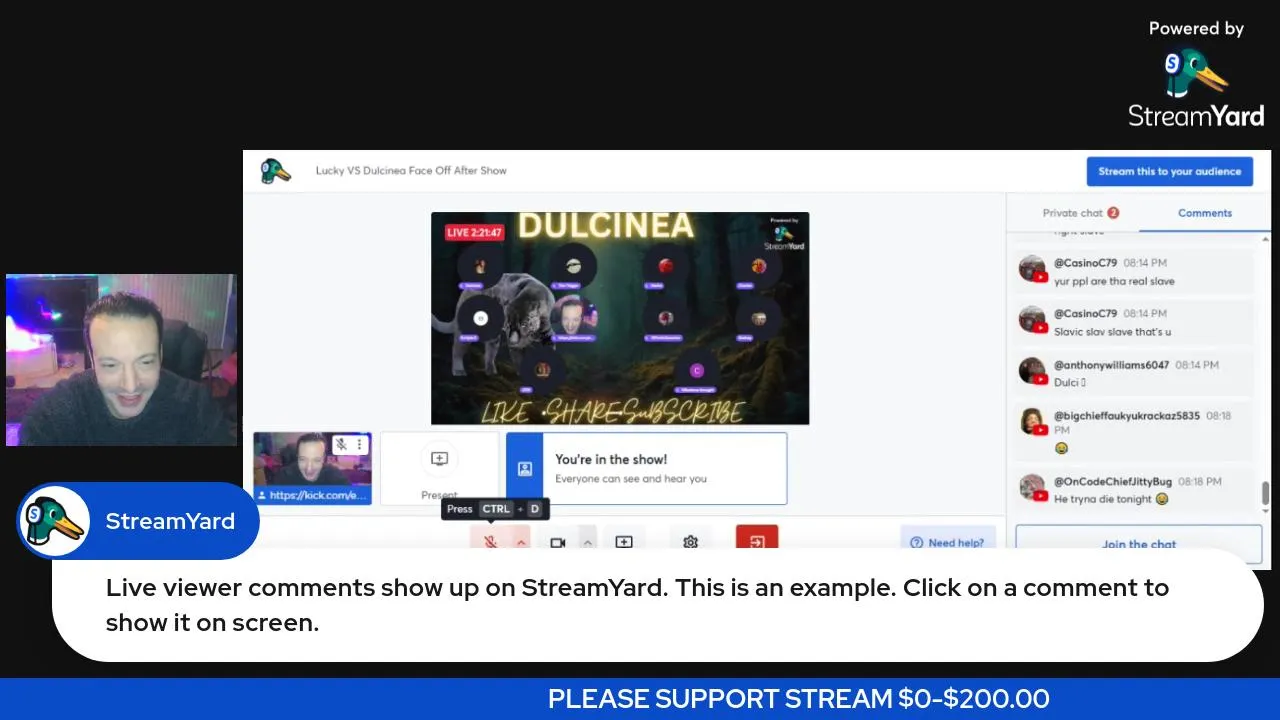Click the muted mic icon on participant thumbnail
Viewport: 1280px width, 720px height.
pyautogui.click(x=341, y=445)
